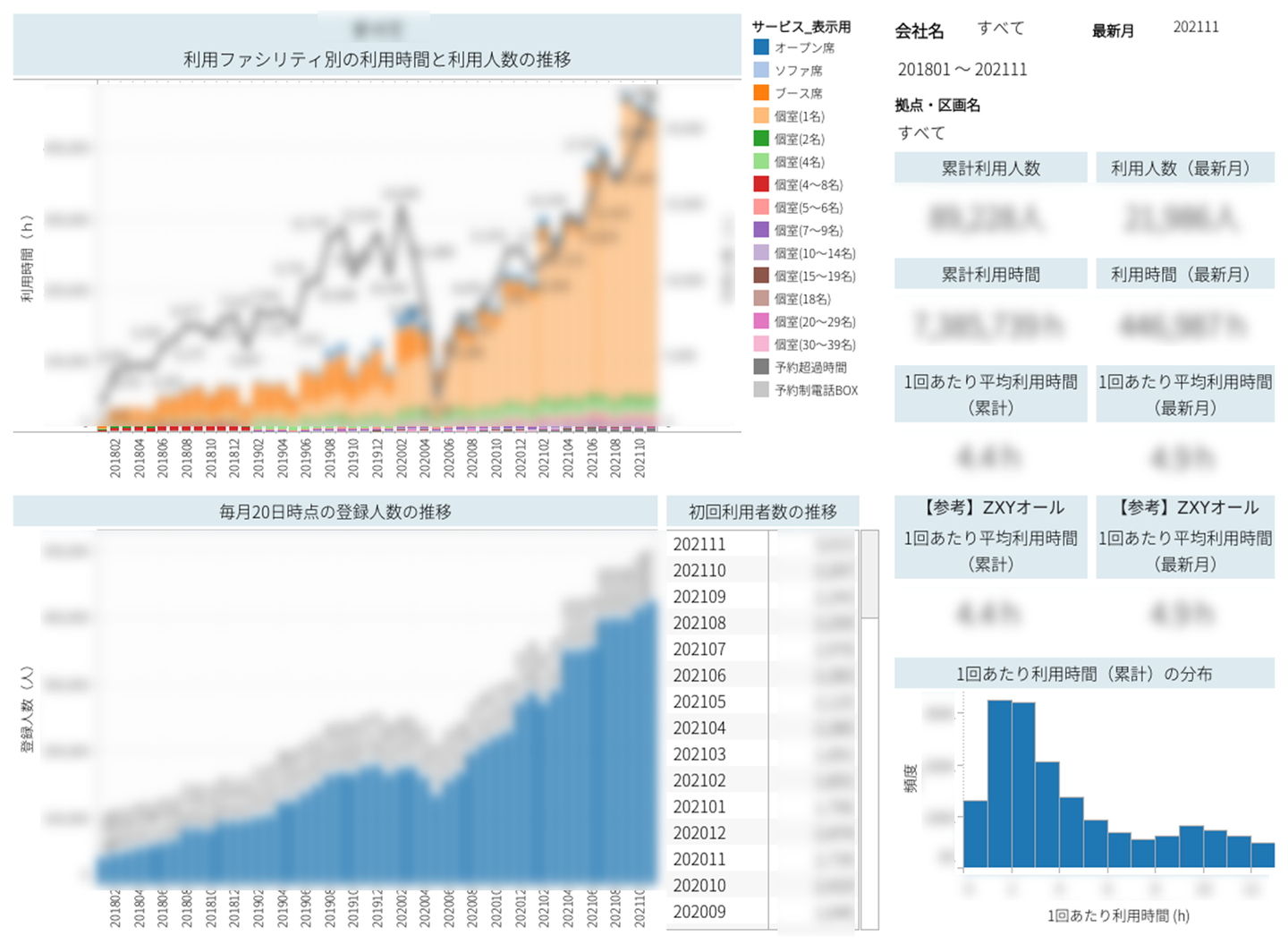Click the 201801 ~ 202111 date range
The height and width of the screenshot is (944, 1288).
962,69
